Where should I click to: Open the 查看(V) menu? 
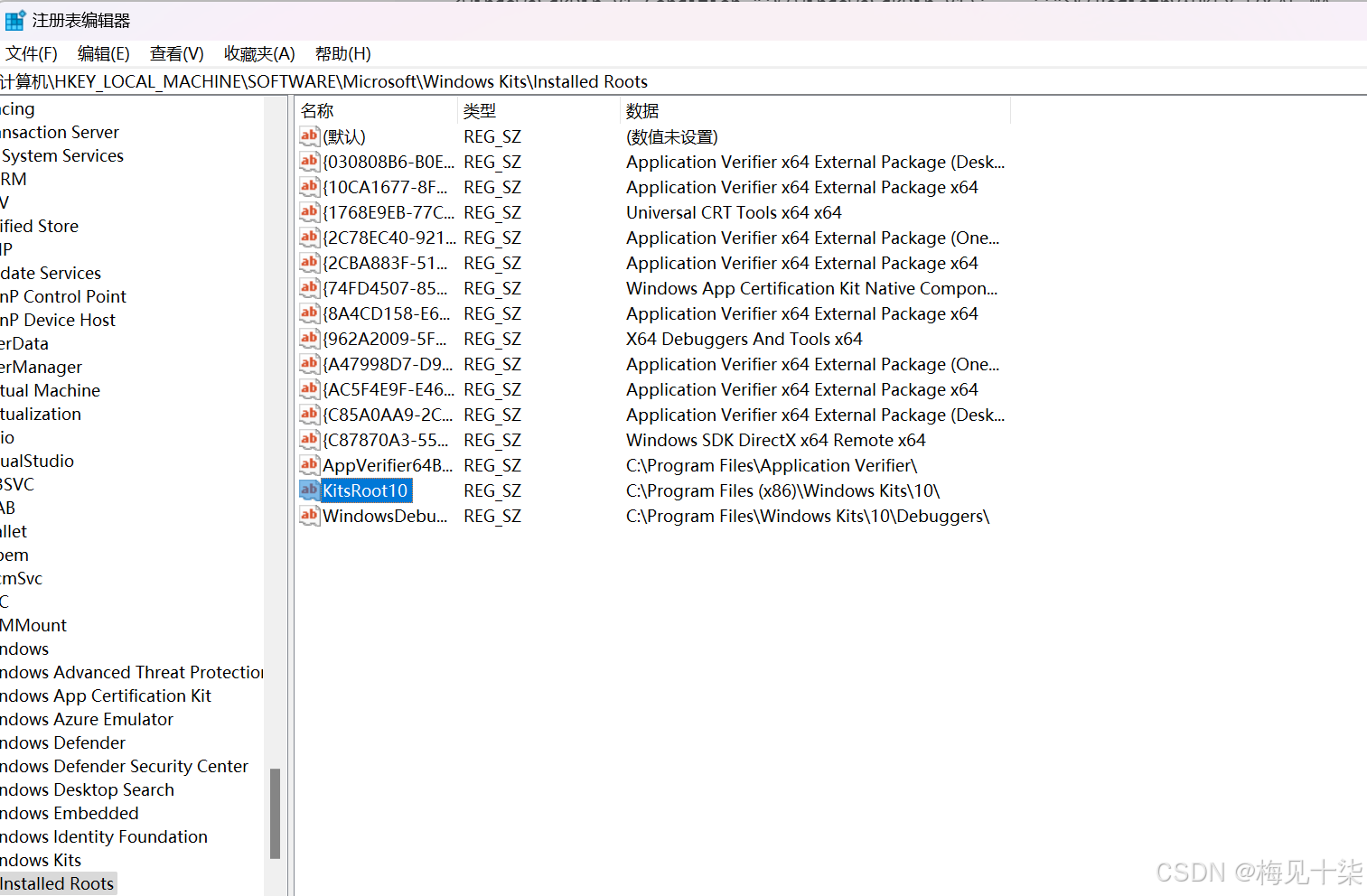[x=176, y=53]
